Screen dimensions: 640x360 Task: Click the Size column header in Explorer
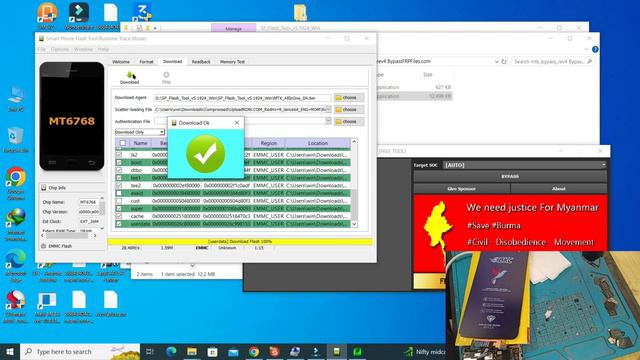pos(428,75)
